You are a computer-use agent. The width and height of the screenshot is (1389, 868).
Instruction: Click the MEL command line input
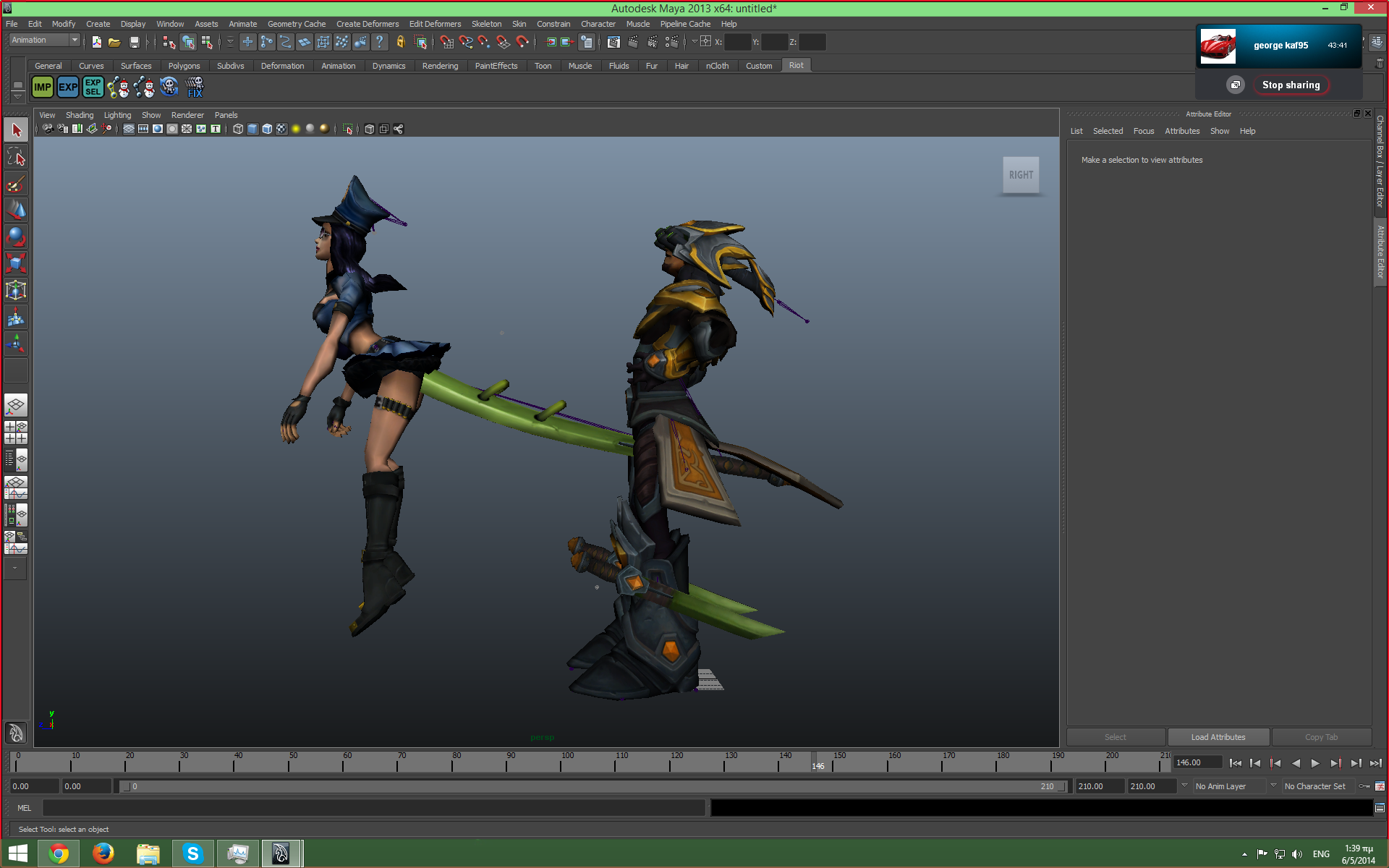pos(373,808)
